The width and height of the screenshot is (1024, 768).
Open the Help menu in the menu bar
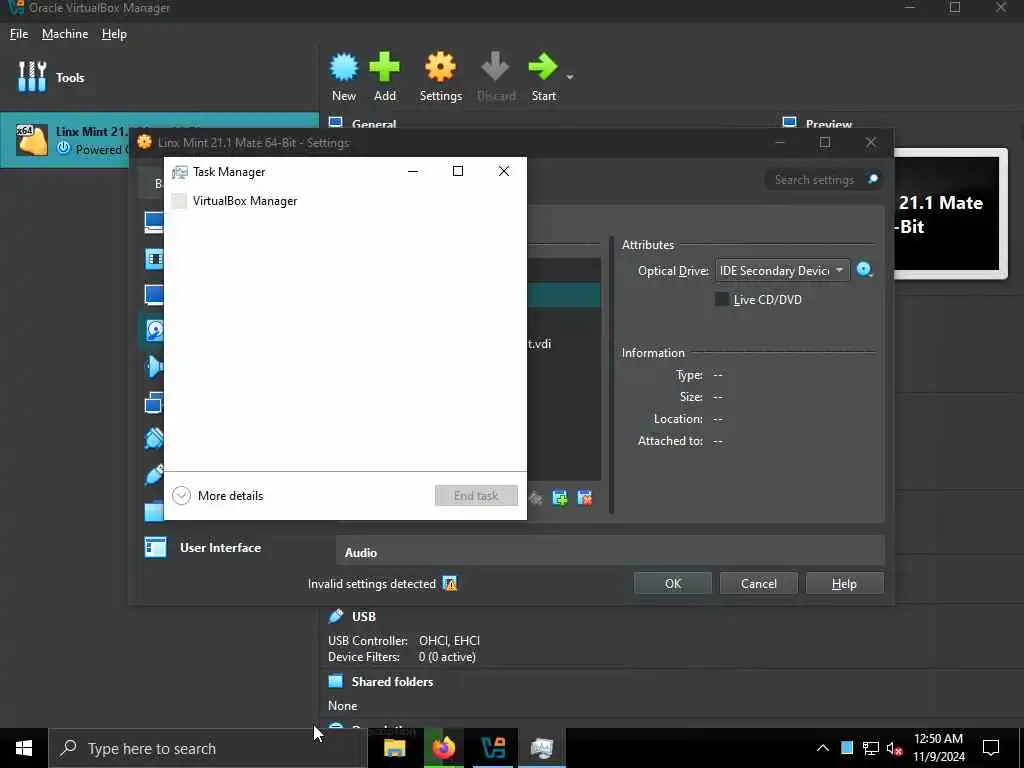point(114,34)
